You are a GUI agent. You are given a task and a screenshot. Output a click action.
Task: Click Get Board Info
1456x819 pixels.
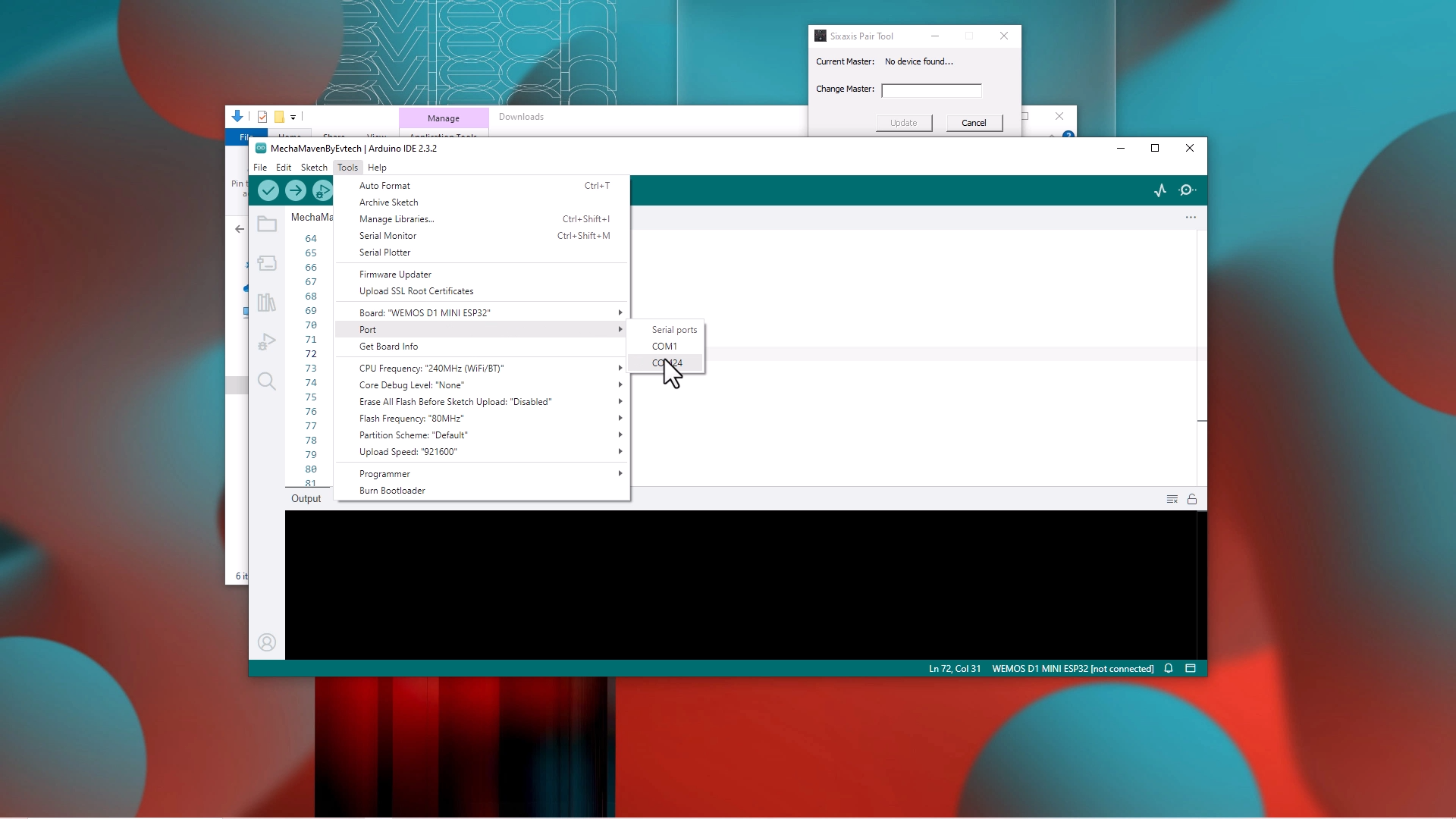click(x=482, y=347)
